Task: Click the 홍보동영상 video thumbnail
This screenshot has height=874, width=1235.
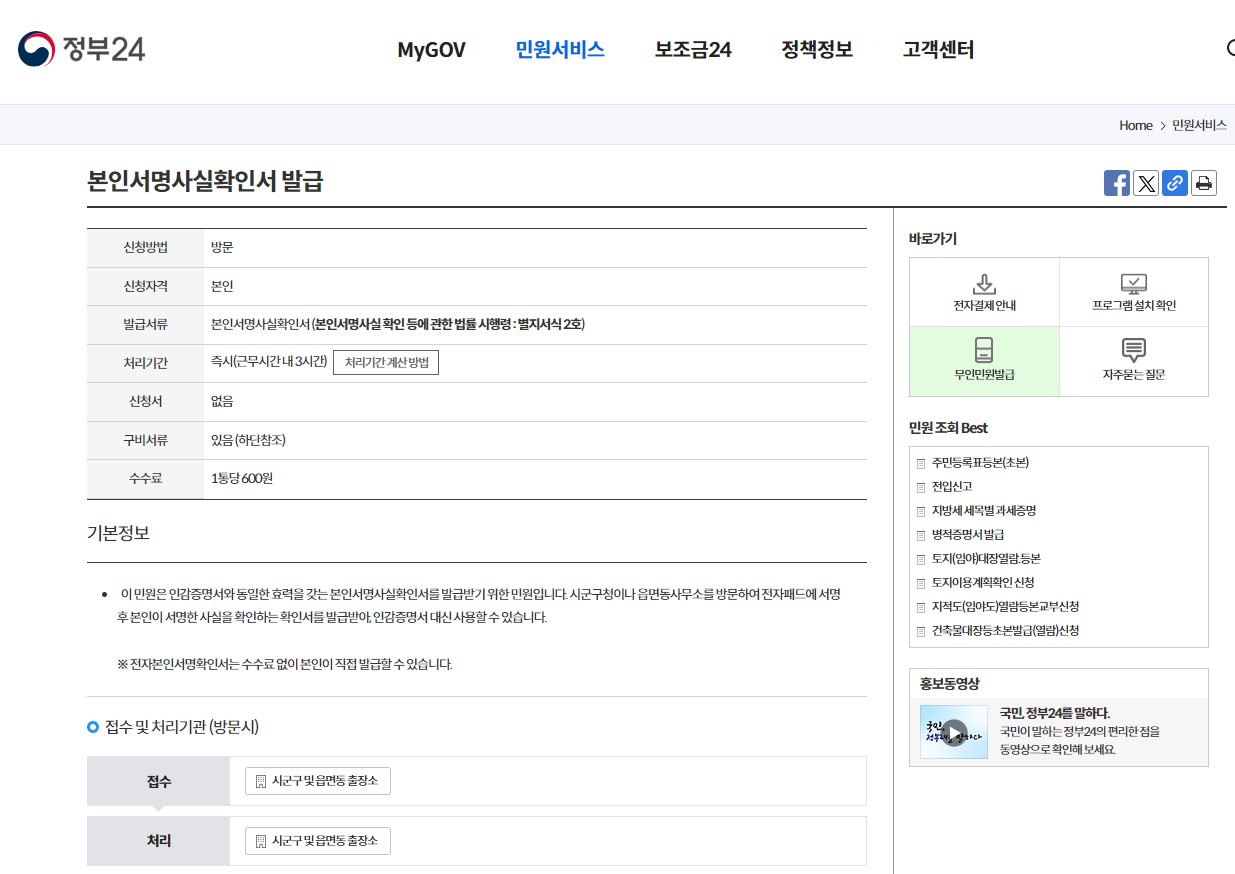Action: pos(953,729)
